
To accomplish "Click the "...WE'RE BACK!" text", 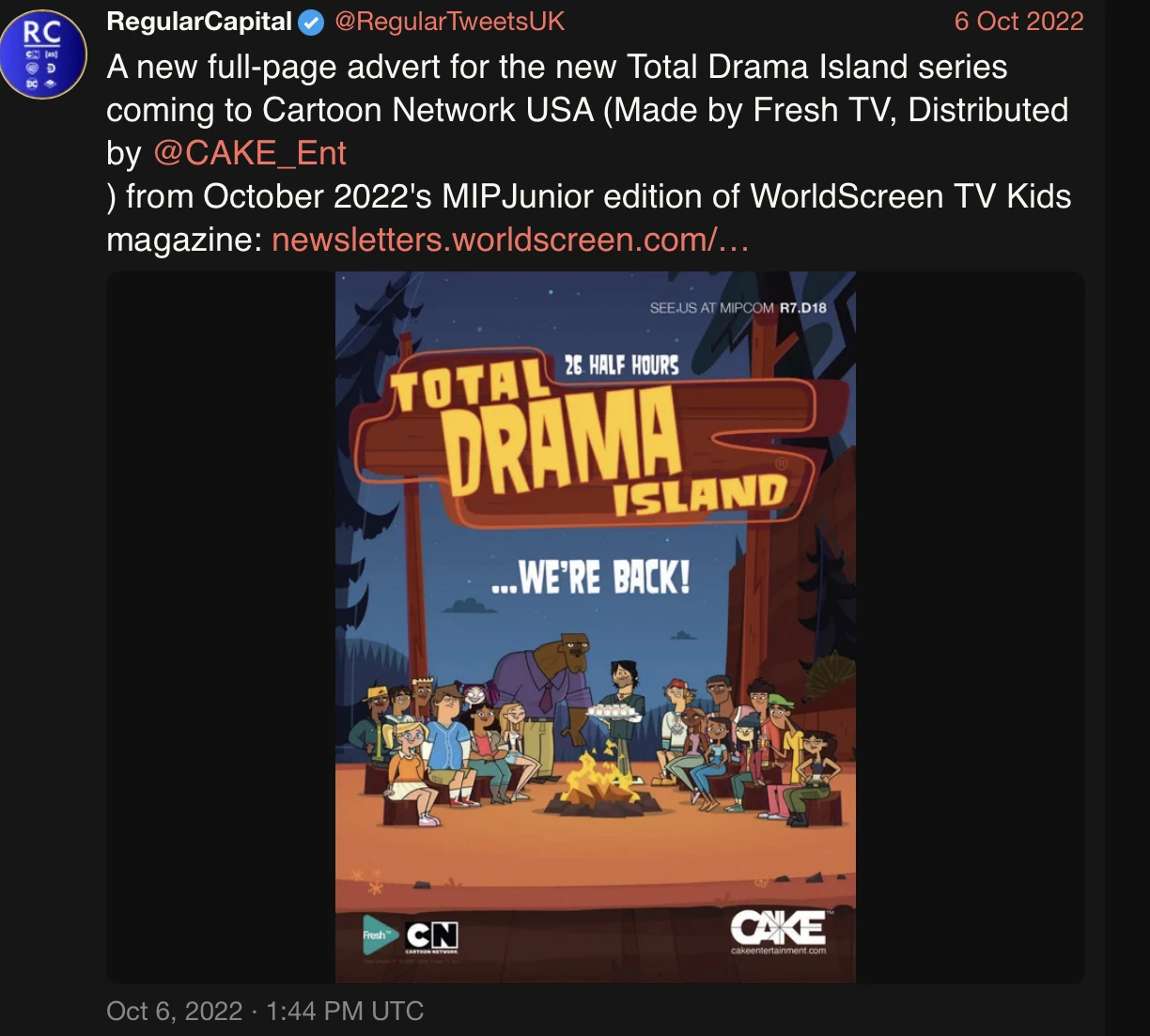I will point(591,577).
